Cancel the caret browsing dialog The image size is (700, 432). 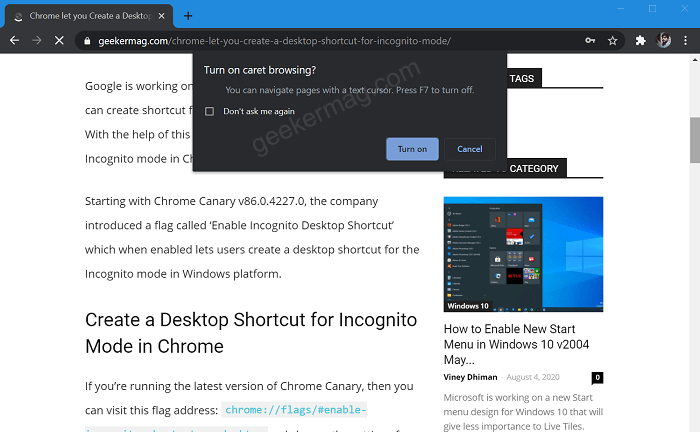470,149
